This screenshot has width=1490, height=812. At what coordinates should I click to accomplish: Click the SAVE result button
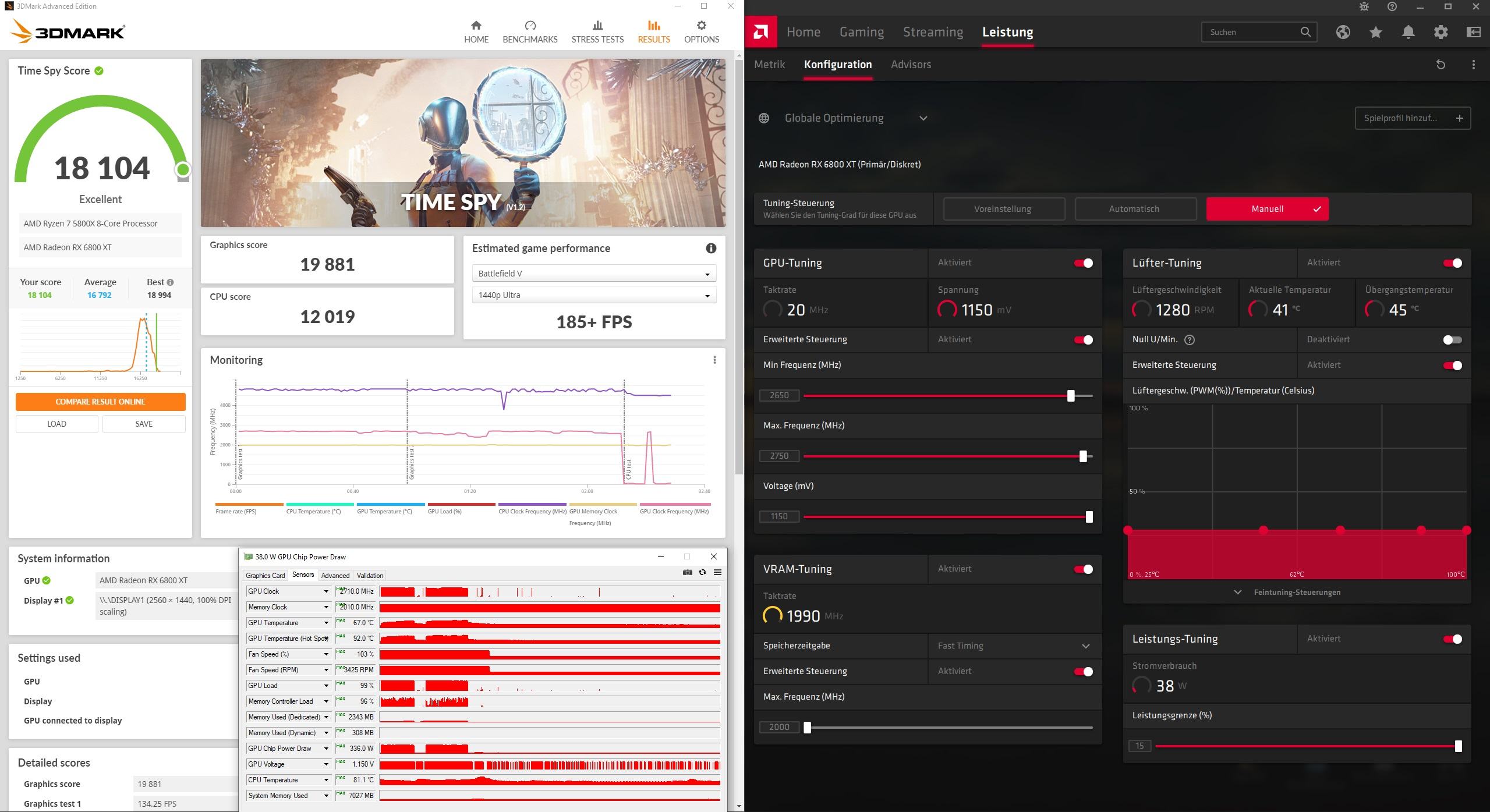coord(144,424)
